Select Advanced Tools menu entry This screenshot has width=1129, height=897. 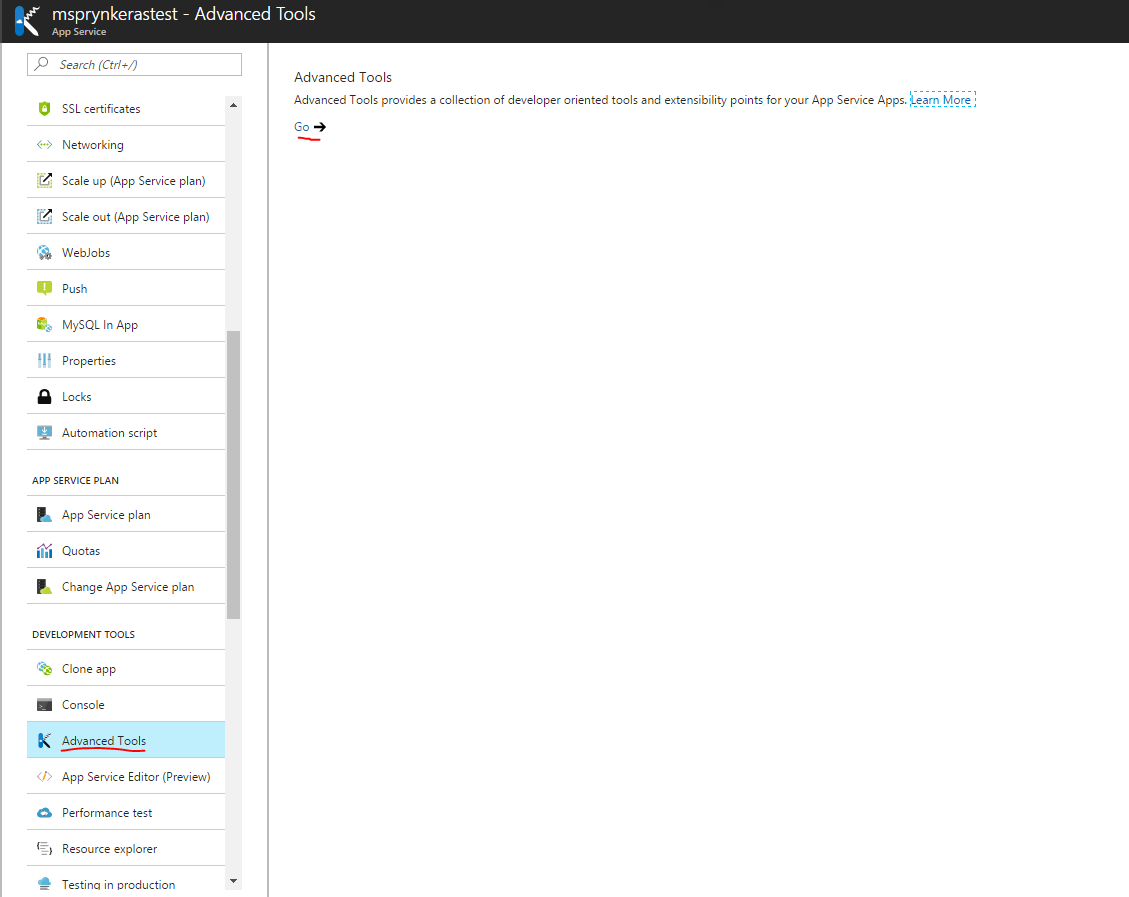(x=126, y=741)
